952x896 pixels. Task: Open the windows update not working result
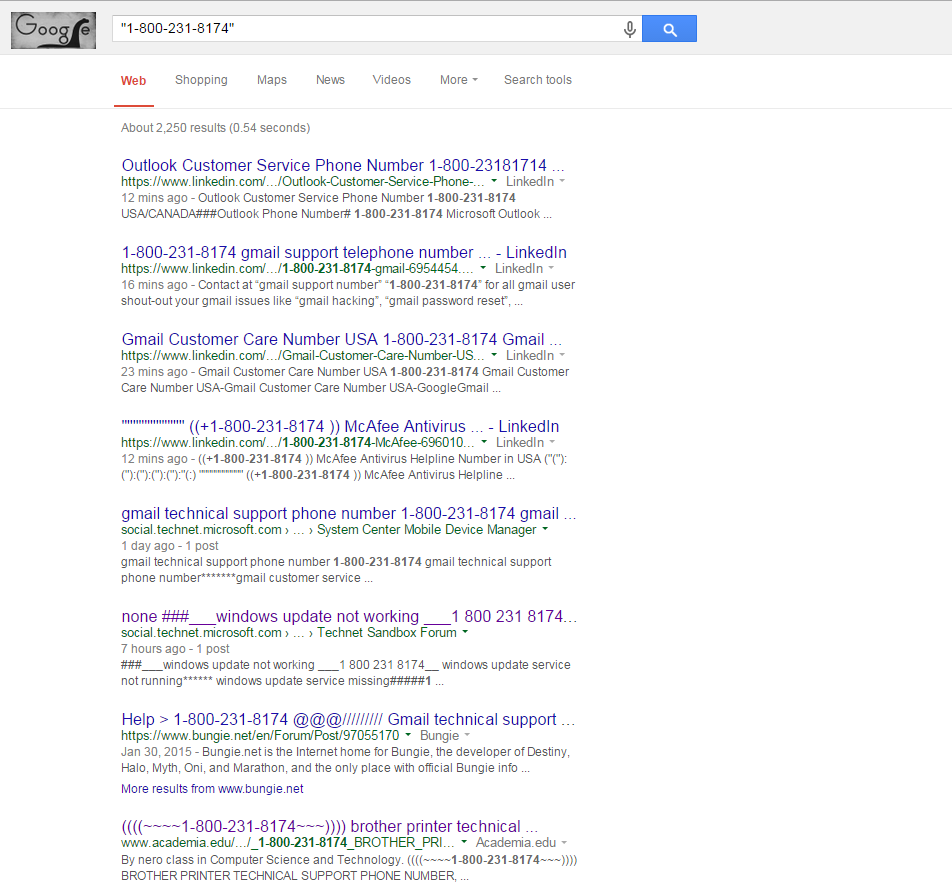point(349,616)
